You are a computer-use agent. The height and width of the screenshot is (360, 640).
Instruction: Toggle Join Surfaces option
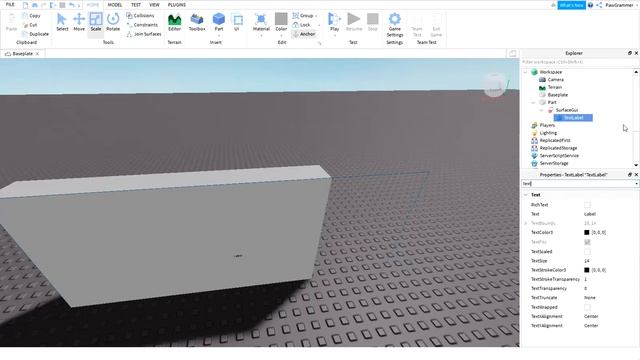click(144, 34)
